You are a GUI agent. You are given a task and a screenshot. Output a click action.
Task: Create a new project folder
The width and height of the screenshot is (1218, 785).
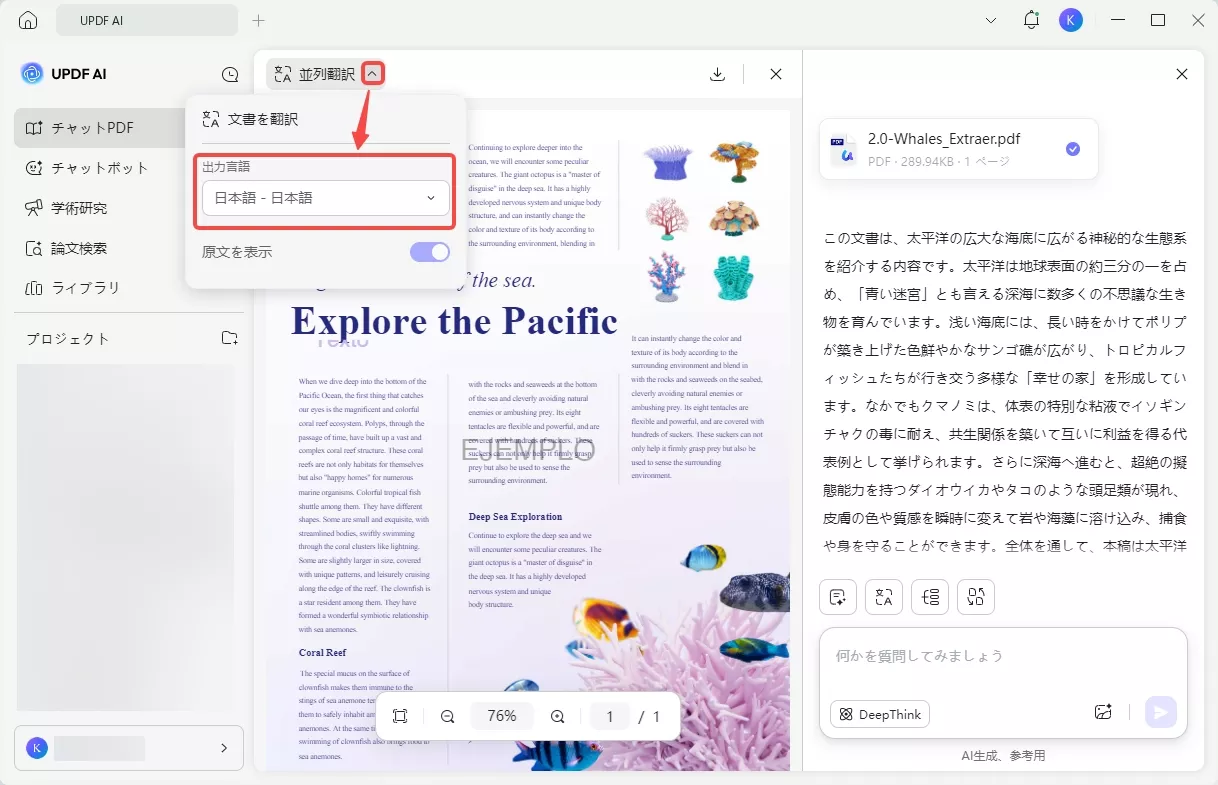(x=229, y=338)
